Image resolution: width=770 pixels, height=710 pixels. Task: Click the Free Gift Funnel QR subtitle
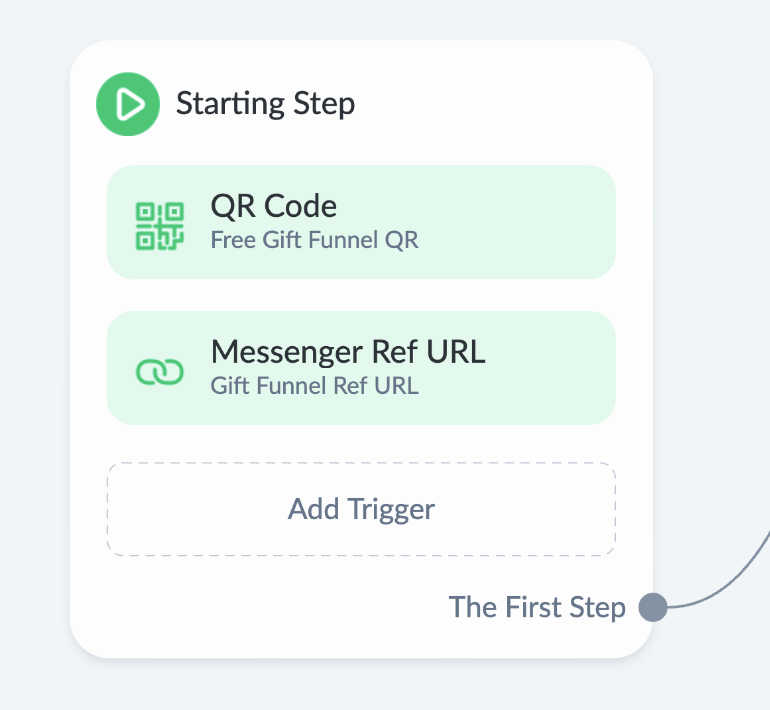(x=314, y=241)
